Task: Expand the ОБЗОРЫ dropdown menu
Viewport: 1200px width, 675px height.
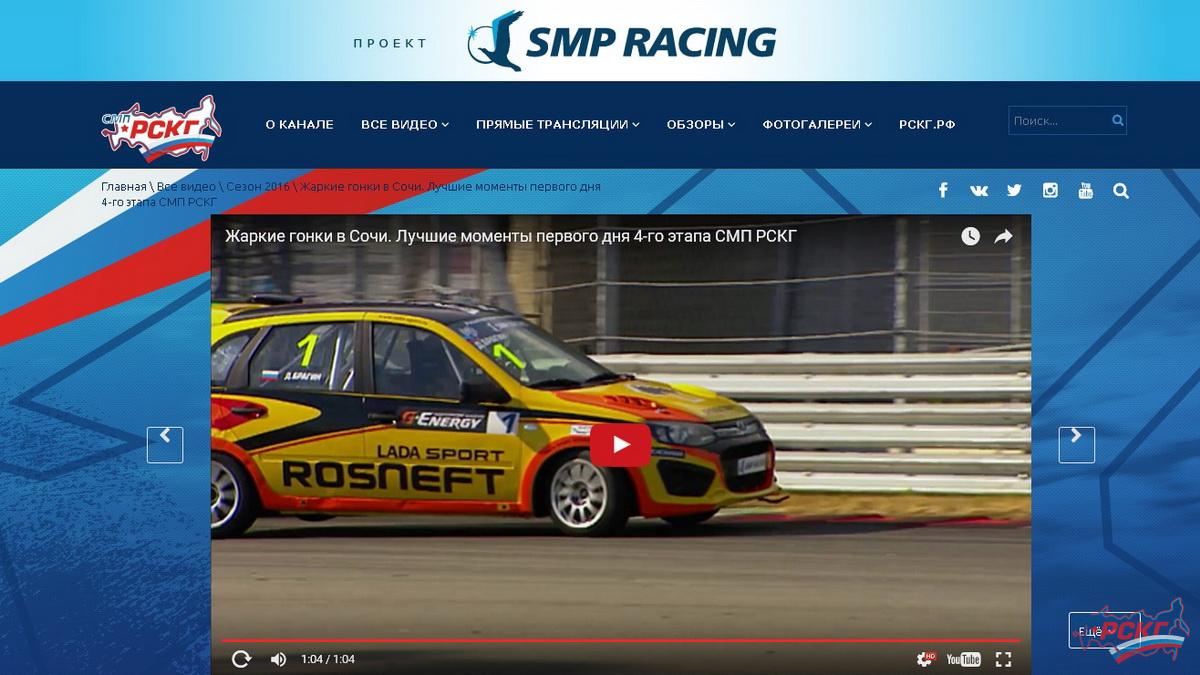Action: (x=701, y=125)
